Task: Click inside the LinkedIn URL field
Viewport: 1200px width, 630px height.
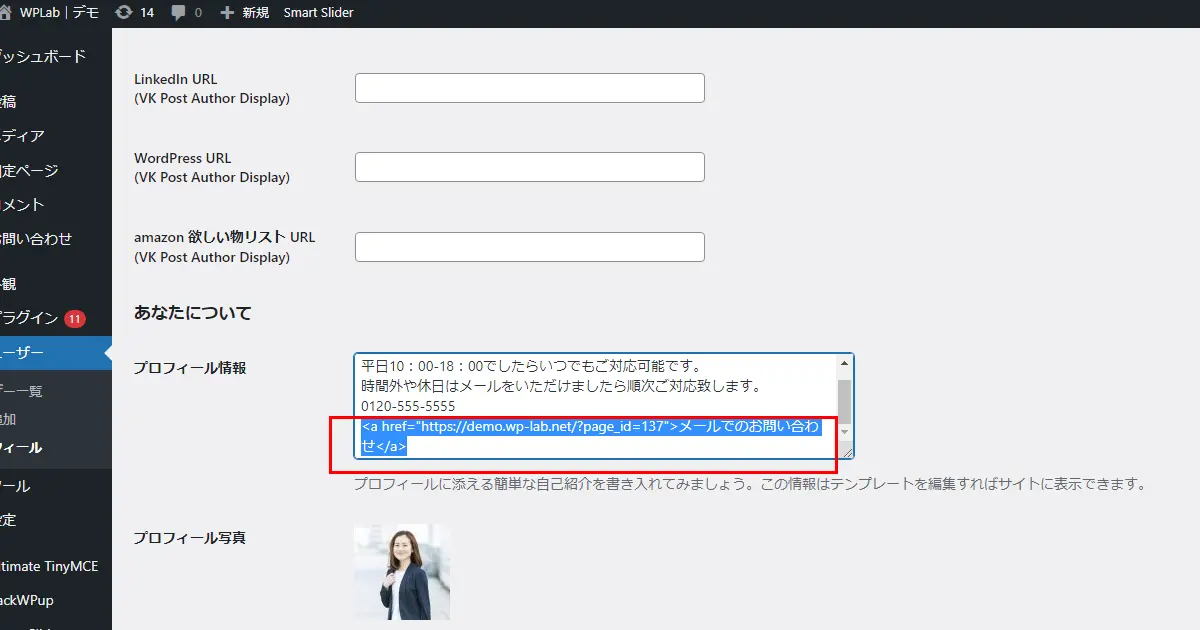Action: [x=529, y=87]
